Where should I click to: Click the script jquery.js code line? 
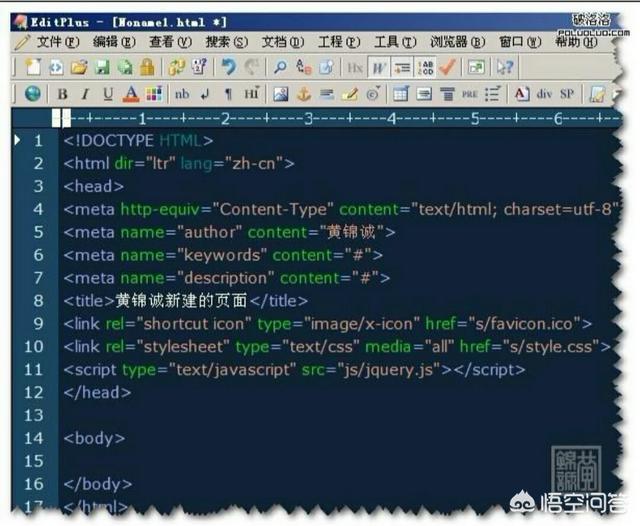[x=294, y=370]
